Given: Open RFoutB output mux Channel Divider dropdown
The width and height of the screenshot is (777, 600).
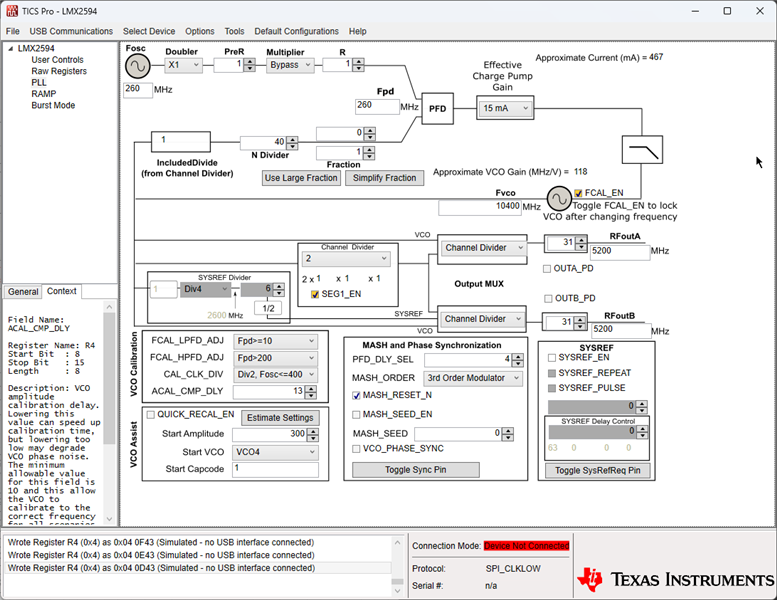Looking at the screenshot, I should pyautogui.click(x=483, y=319).
